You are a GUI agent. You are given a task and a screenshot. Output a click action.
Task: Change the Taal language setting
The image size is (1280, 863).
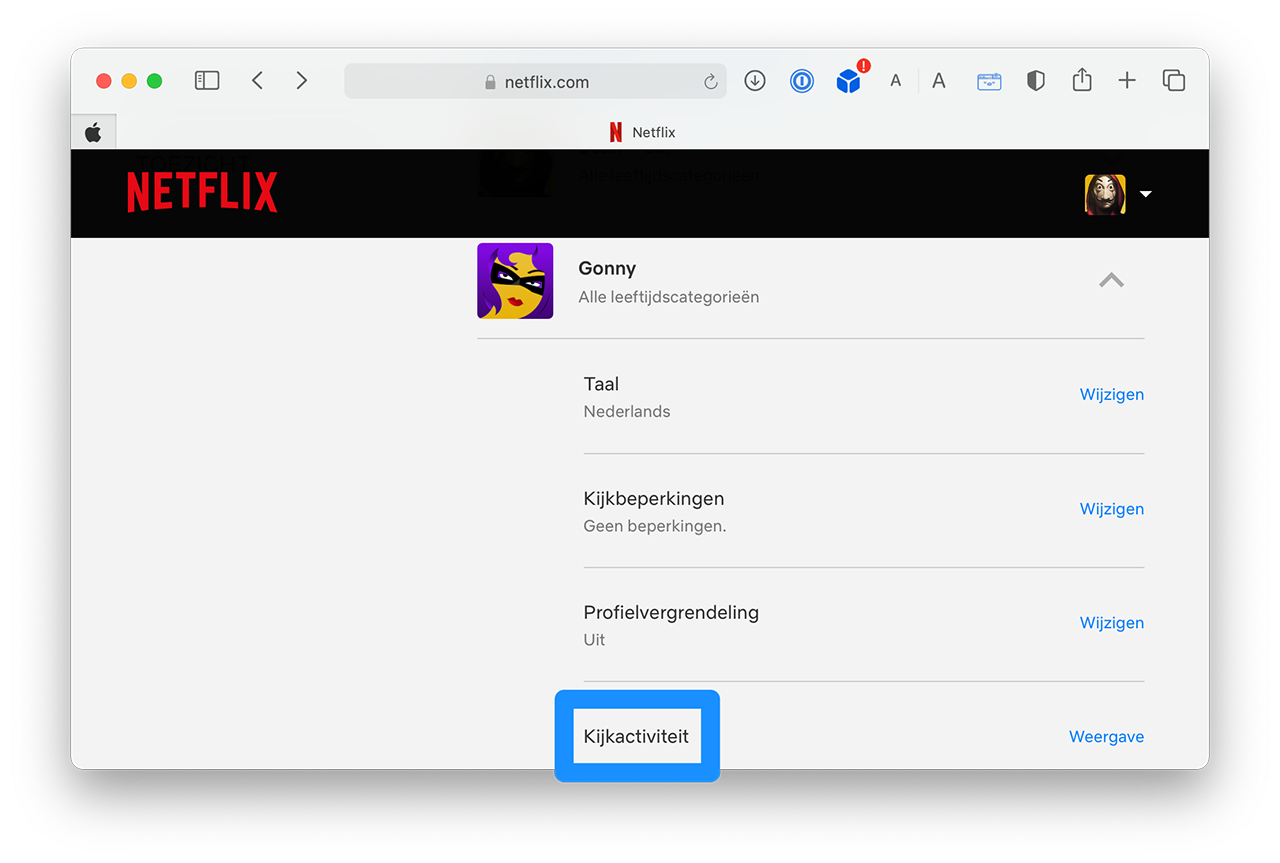click(x=1112, y=394)
